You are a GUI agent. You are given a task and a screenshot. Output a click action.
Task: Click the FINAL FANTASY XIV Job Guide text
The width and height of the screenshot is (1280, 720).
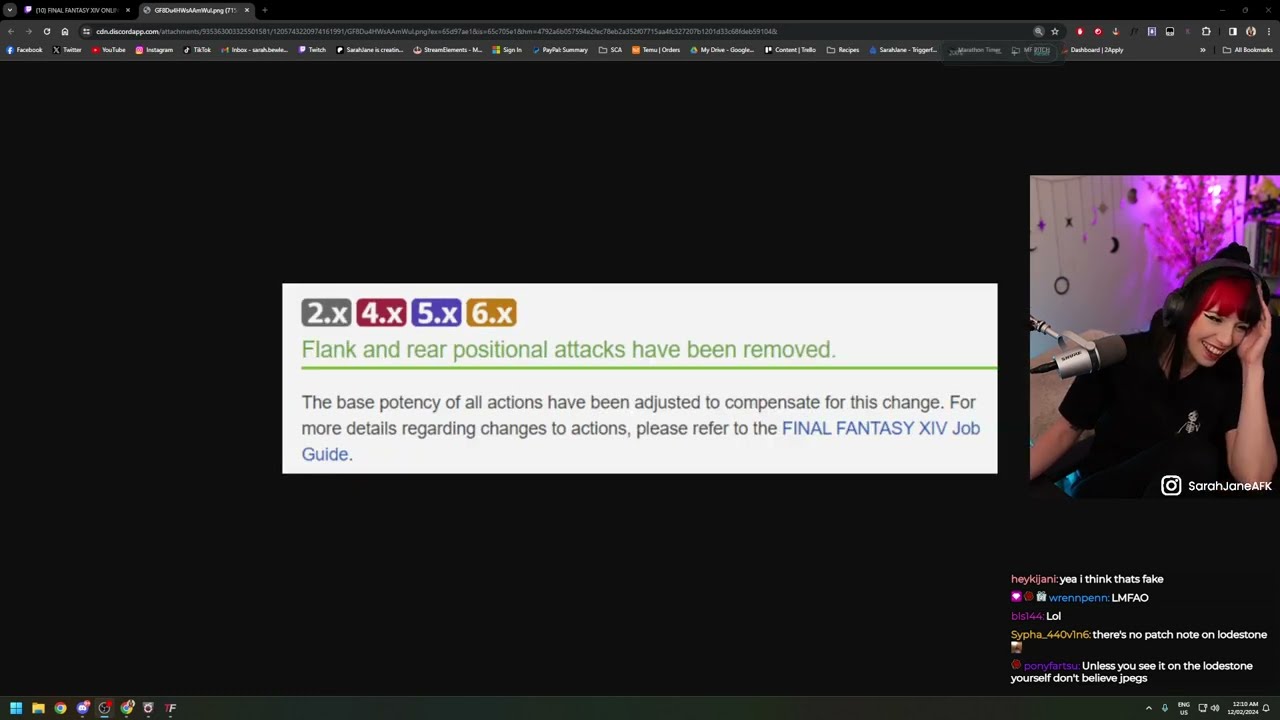pos(641,441)
